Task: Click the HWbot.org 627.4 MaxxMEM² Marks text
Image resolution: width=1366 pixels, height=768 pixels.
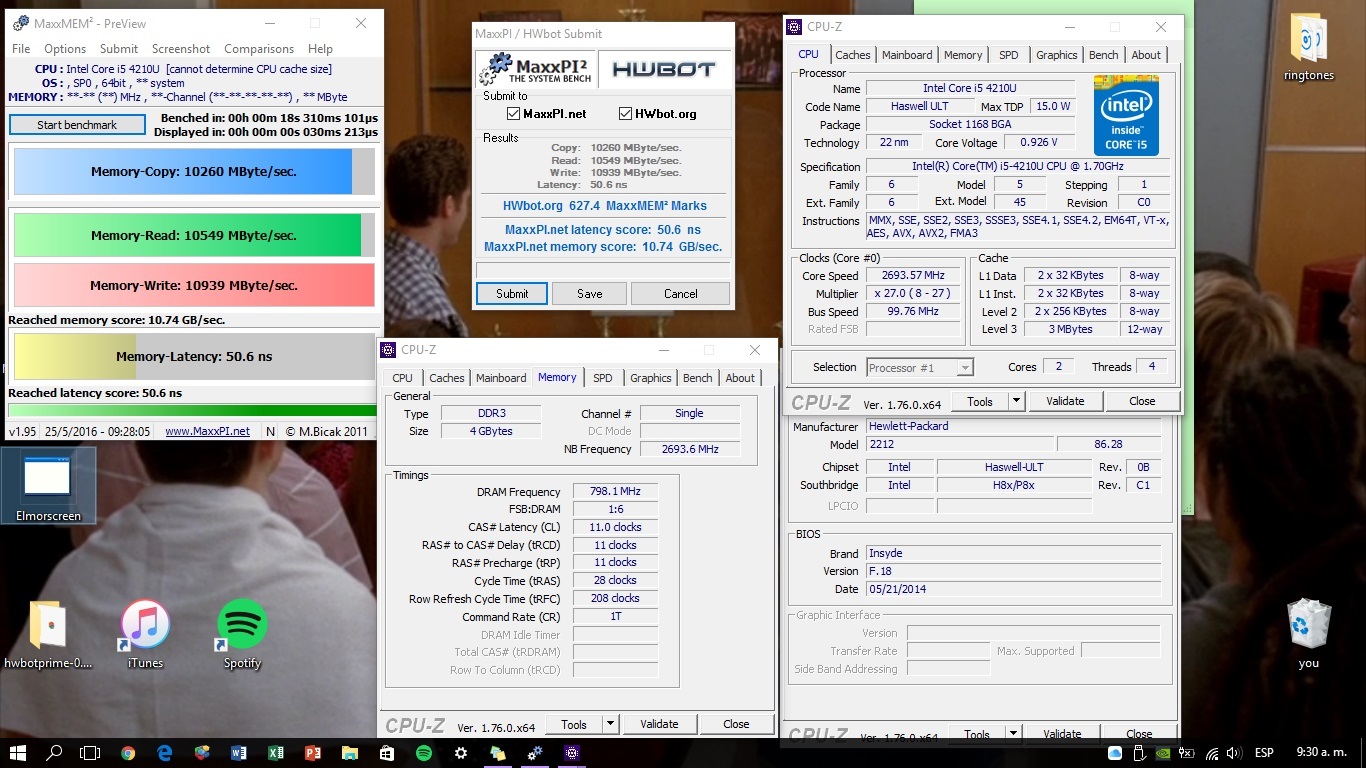Action: click(603, 206)
